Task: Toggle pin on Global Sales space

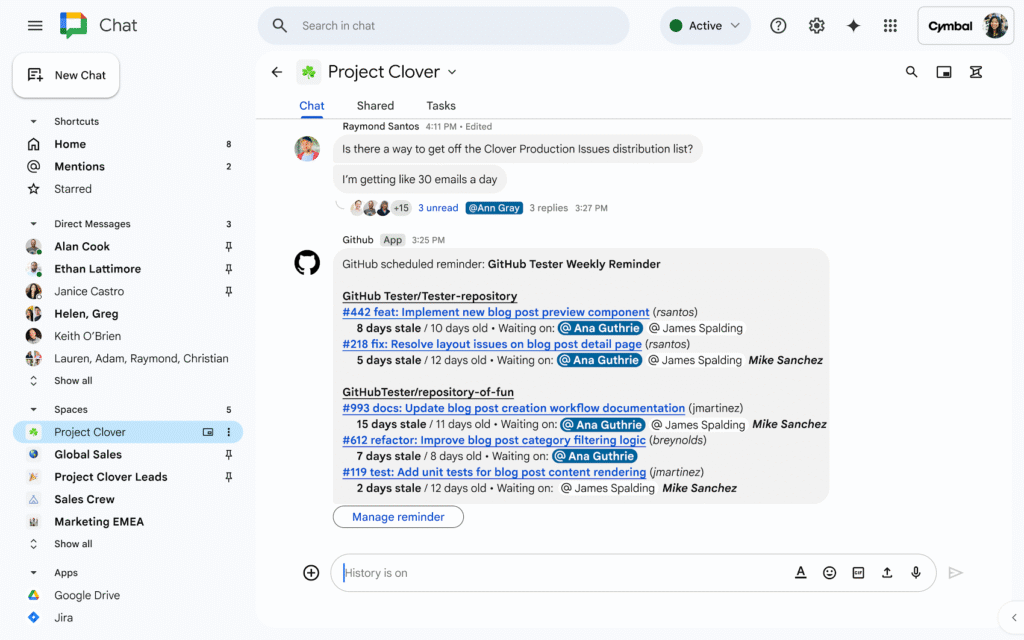Action: tap(228, 455)
